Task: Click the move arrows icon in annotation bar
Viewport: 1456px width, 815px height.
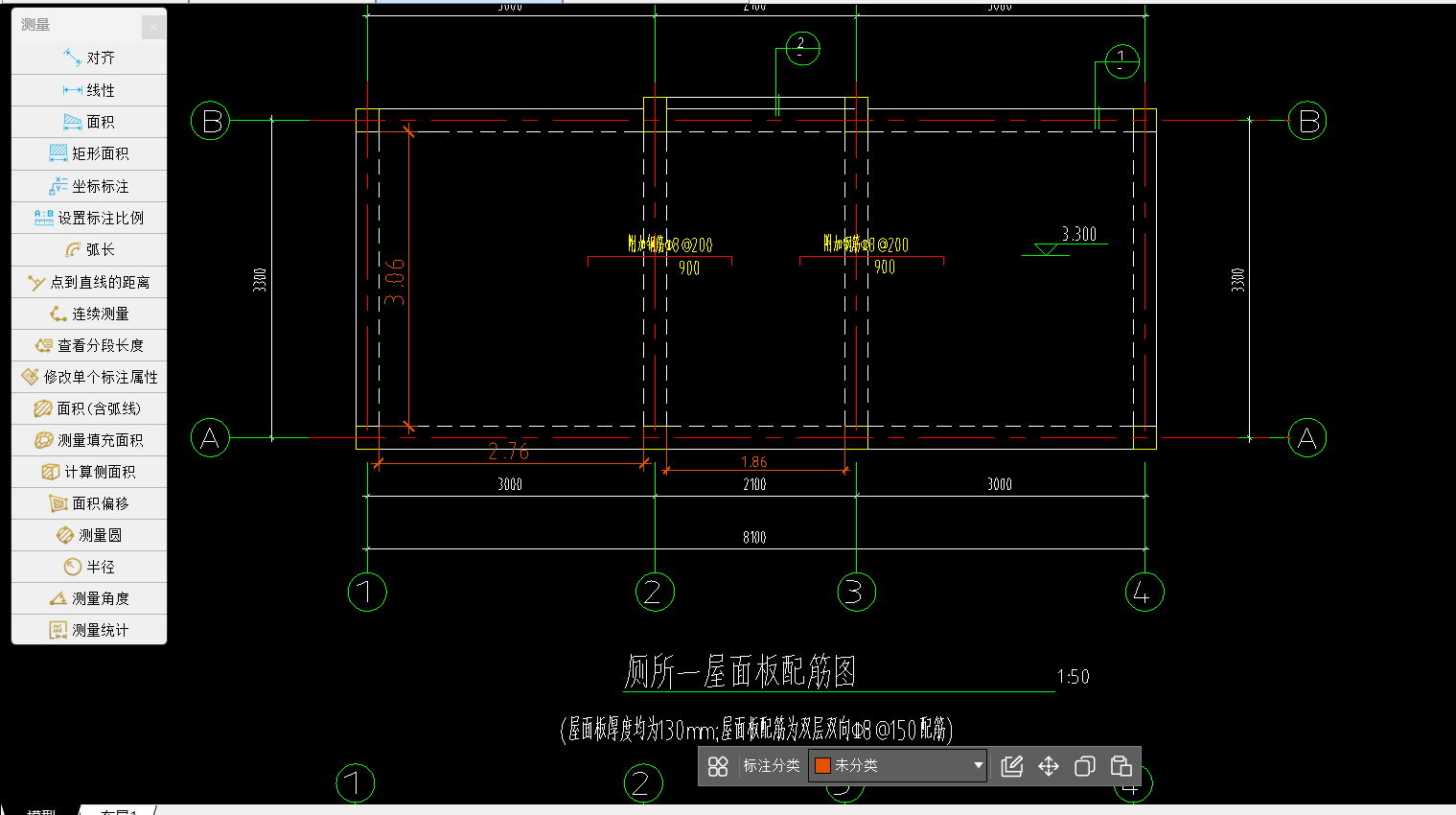Action: pos(1048,766)
